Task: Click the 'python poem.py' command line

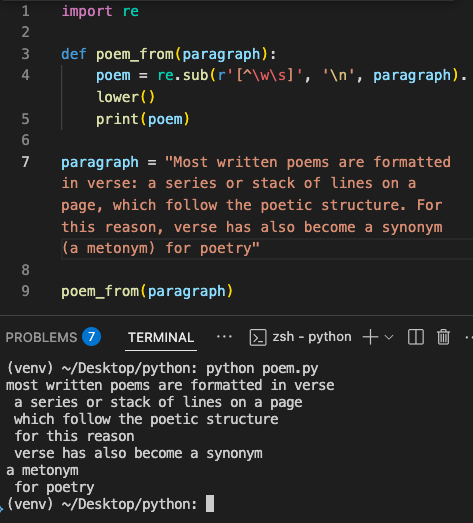Action: click(262, 369)
